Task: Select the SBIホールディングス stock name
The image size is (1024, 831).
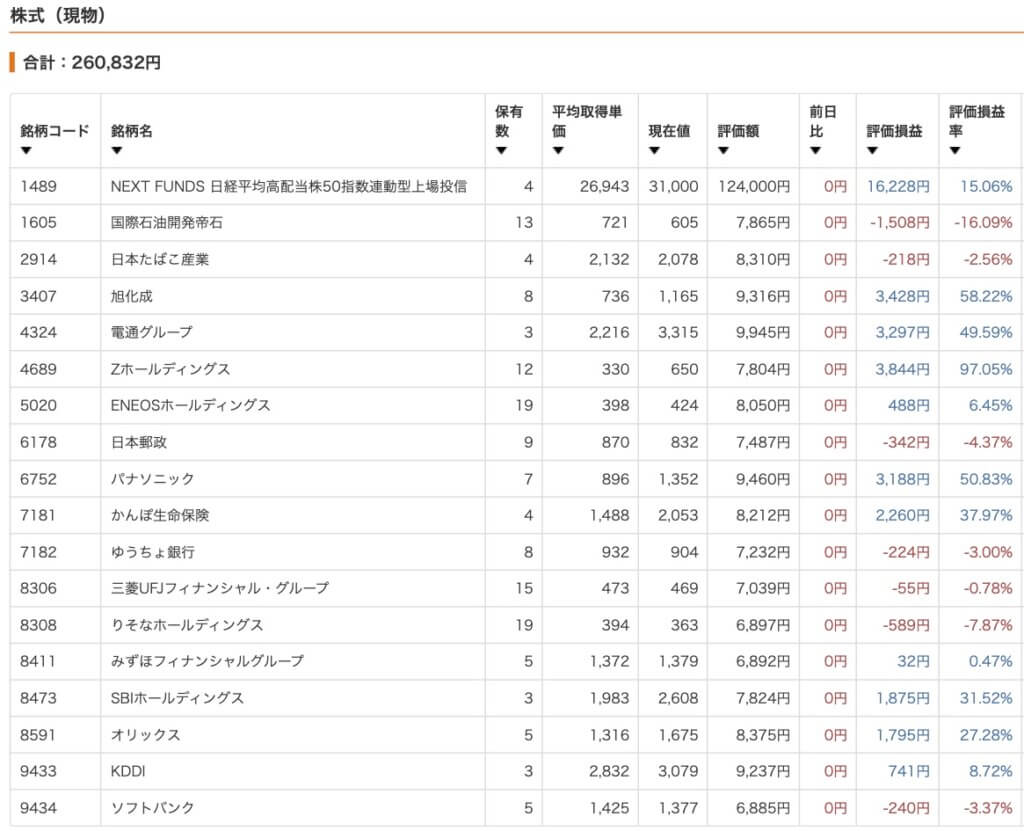Action: (177, 698)
